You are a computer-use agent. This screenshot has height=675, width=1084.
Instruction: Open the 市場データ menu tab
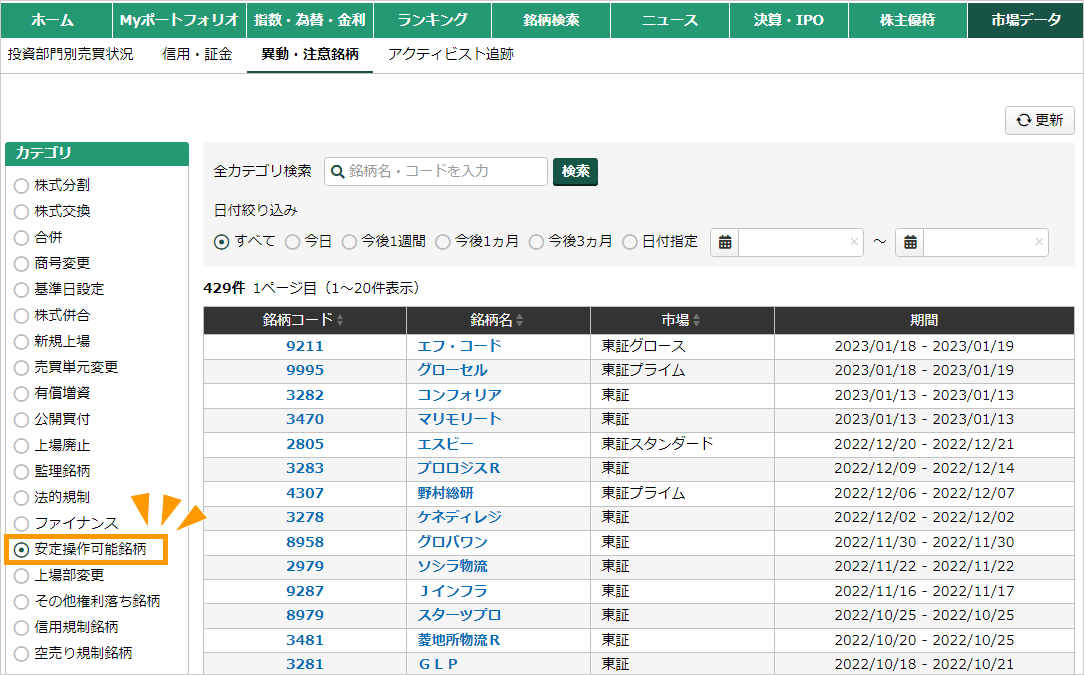[1025, 20]
